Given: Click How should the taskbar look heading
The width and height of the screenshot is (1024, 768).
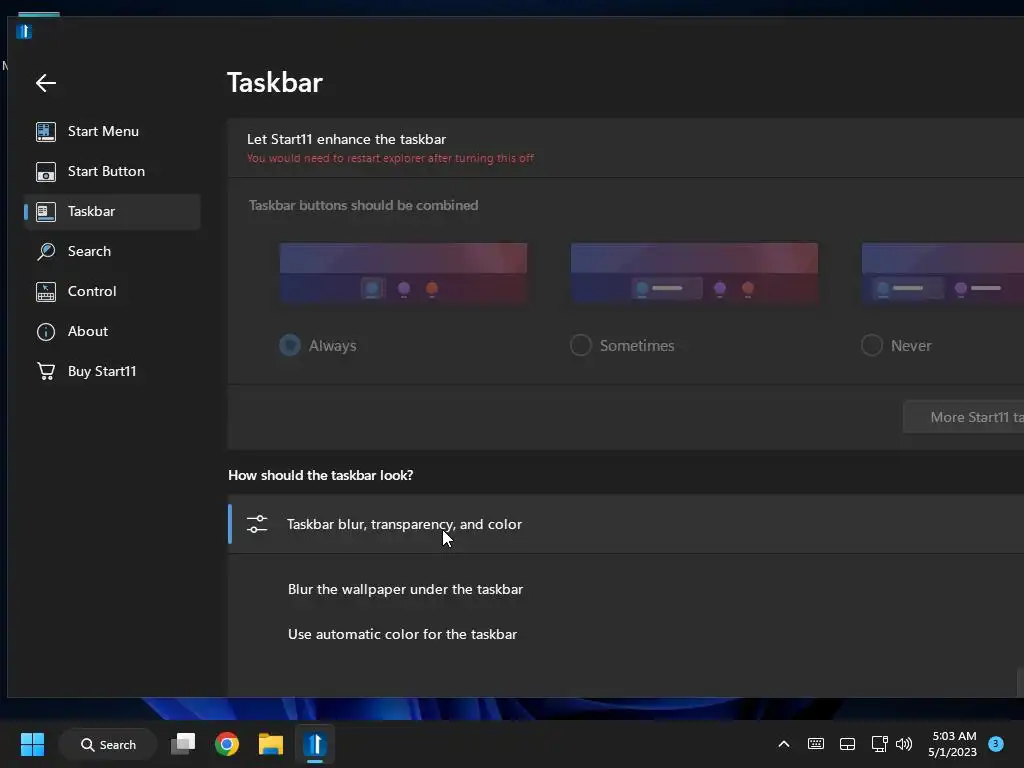Looking at the screenshot, I should pos(320,475).
